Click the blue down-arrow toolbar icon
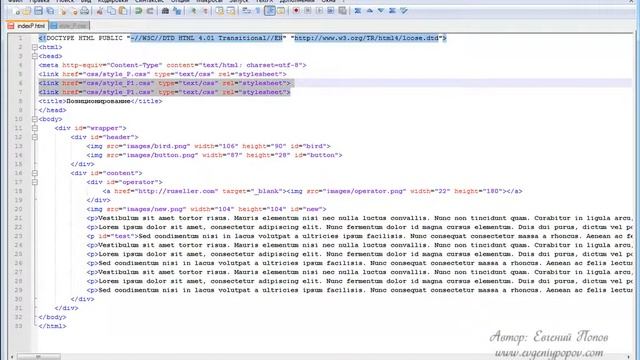This screenshot has height=360, width=640. pyautogui.click(x=381, y=11)
